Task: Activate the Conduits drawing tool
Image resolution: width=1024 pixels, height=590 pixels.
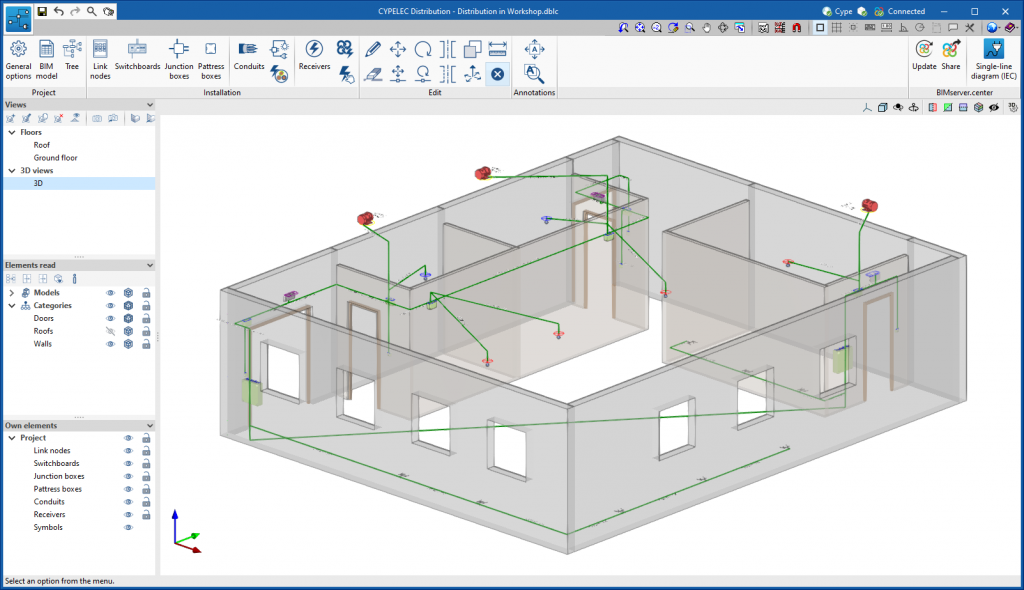Action: (x=249, y=55)
